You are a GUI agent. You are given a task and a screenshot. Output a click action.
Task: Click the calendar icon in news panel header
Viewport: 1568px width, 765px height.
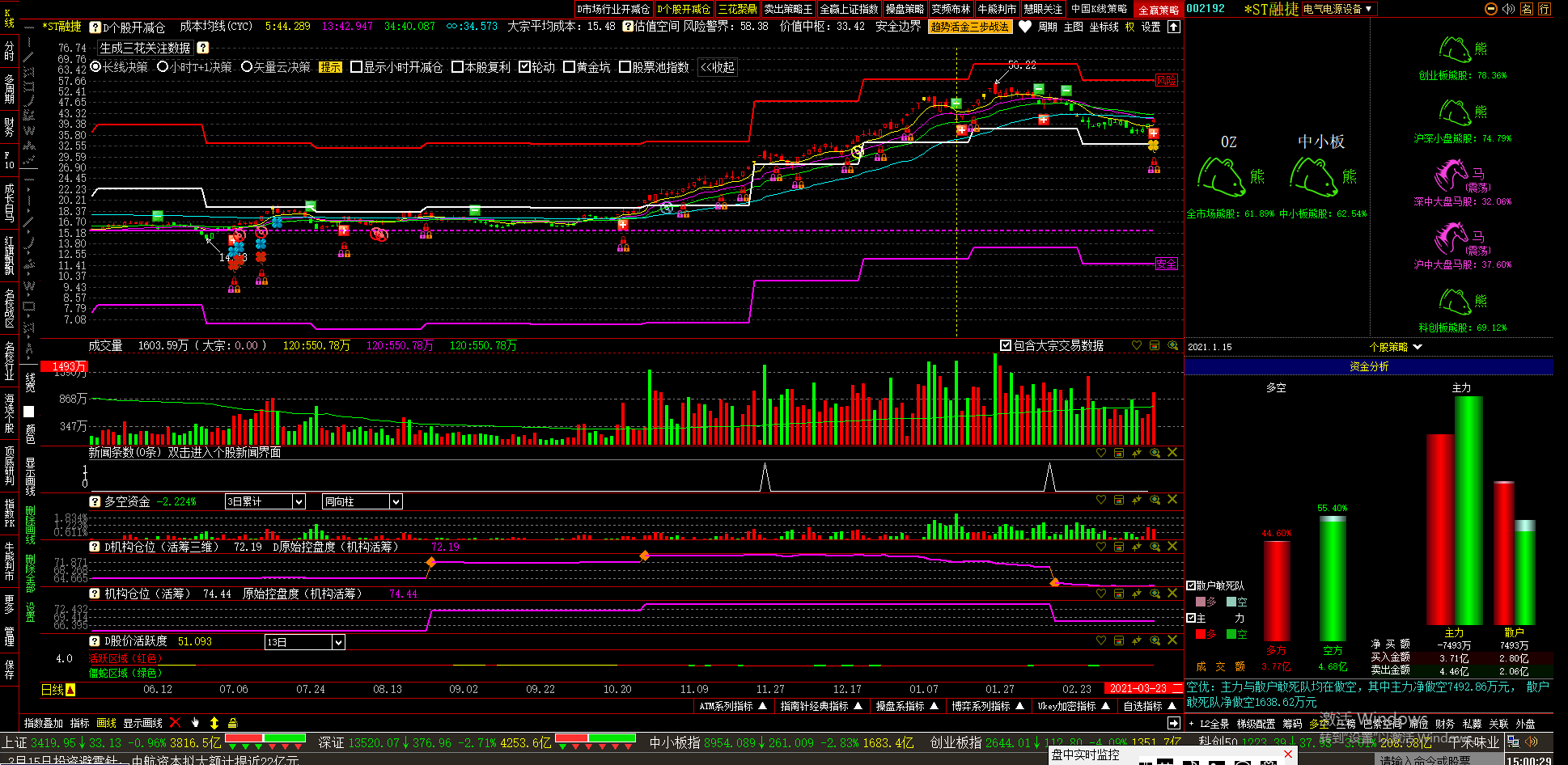pyautogui.click(x=1119, y=453)
